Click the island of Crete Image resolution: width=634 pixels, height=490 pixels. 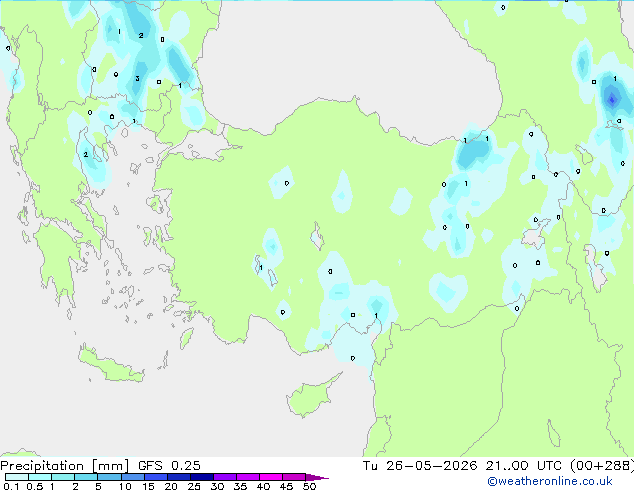click(x=110, y=365)
